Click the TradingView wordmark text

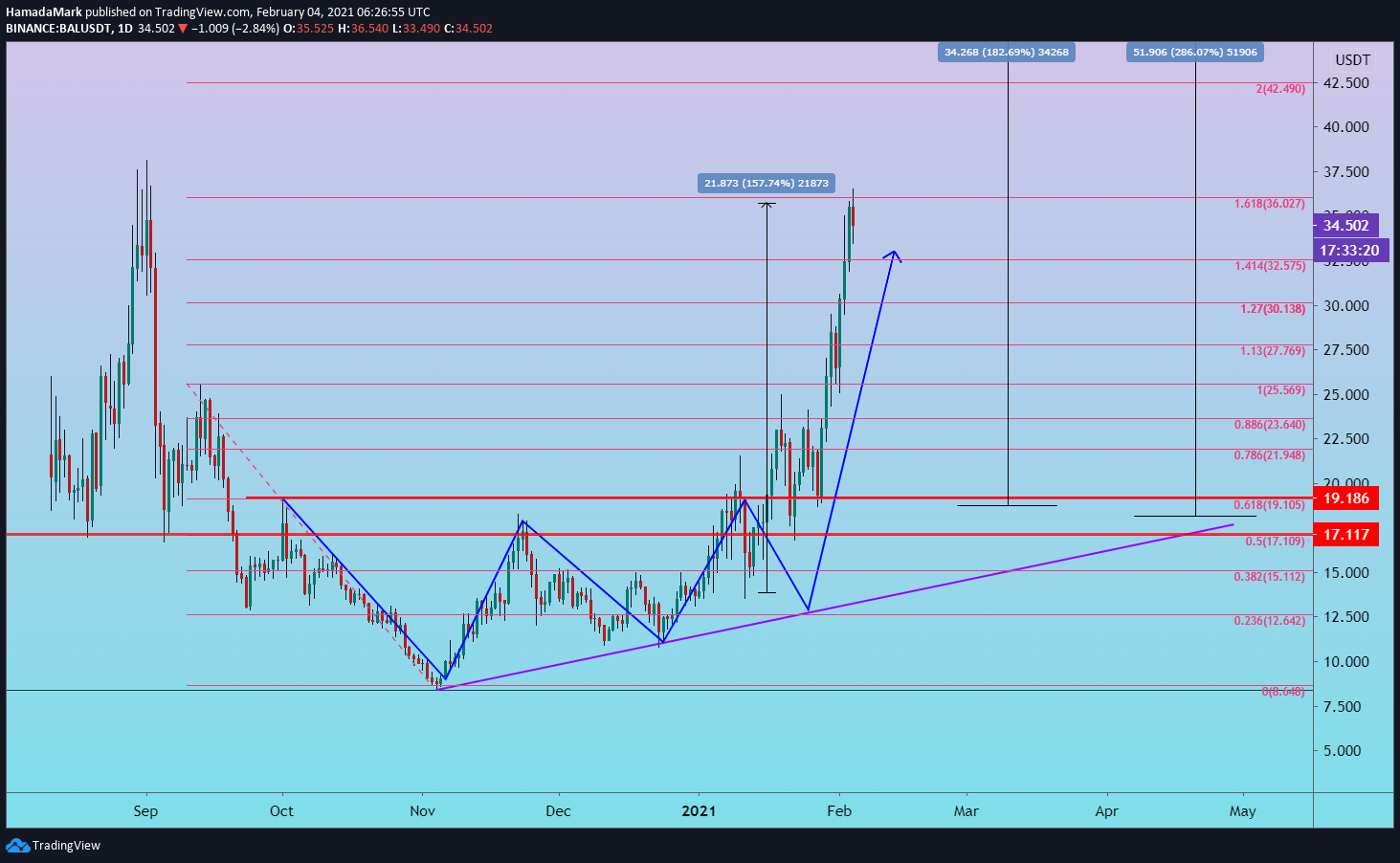click(66, 846)
